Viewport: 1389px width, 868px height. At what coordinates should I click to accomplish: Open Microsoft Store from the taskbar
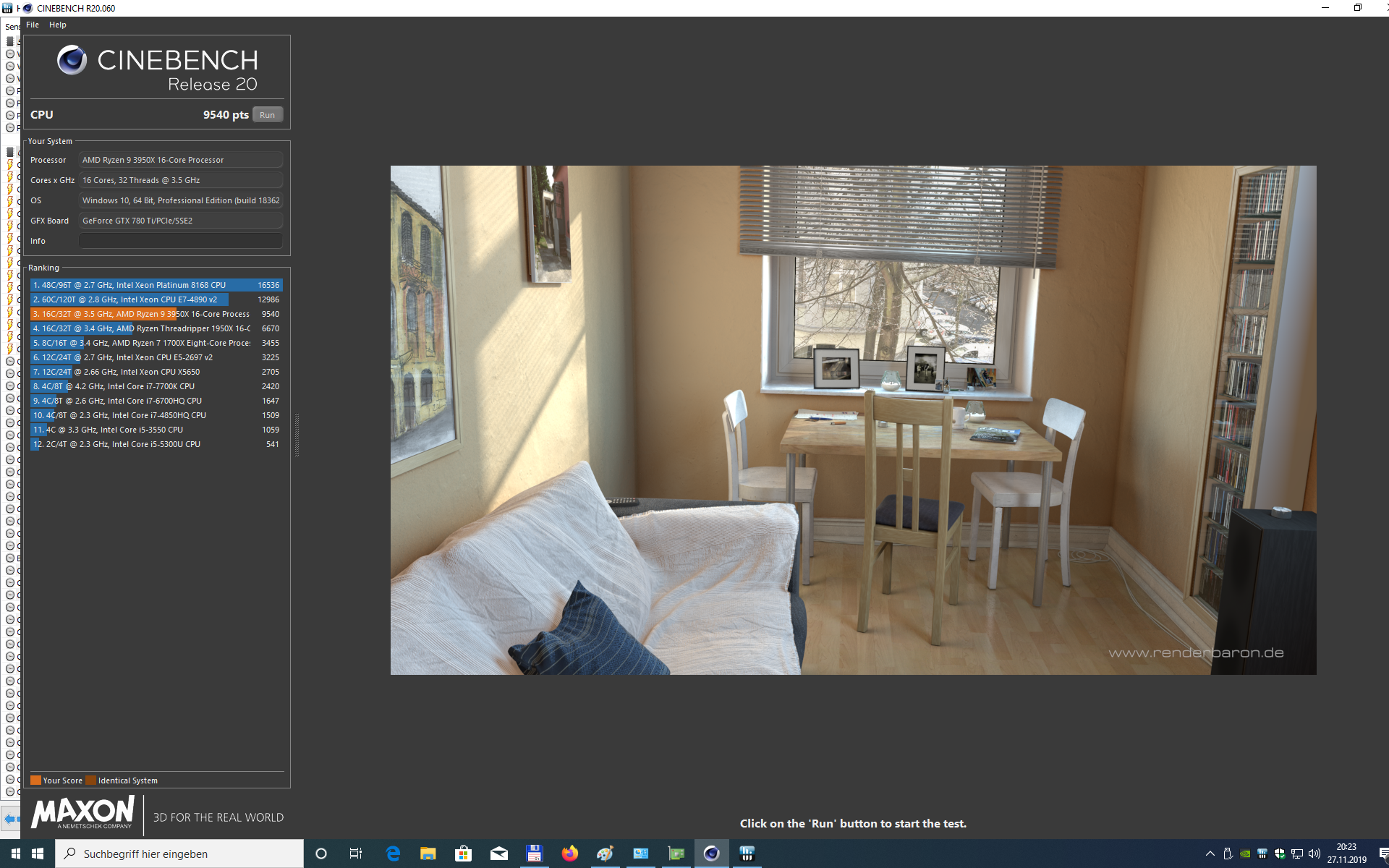point(463,854)
